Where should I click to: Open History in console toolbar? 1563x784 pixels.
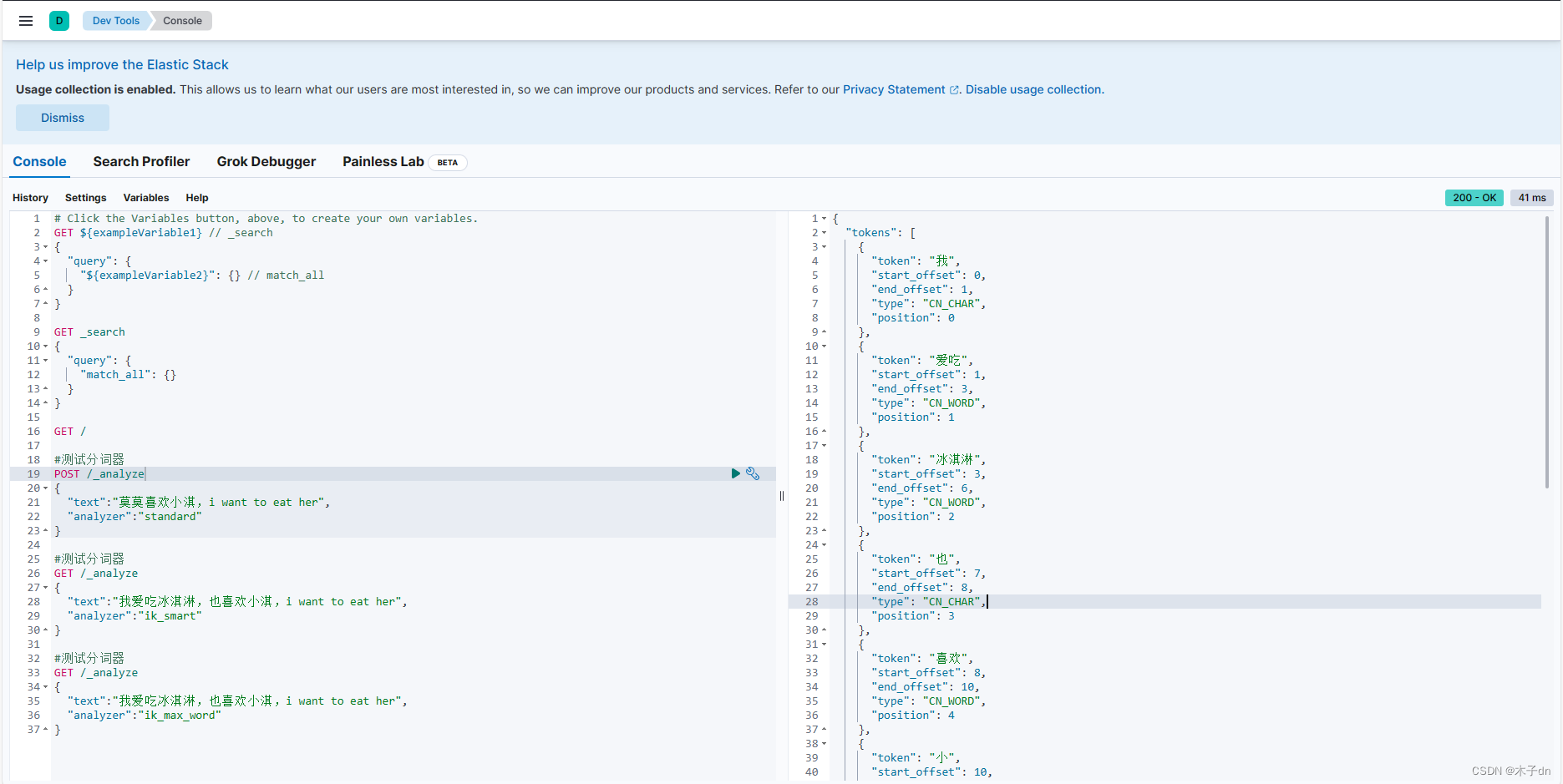[30, 198]
